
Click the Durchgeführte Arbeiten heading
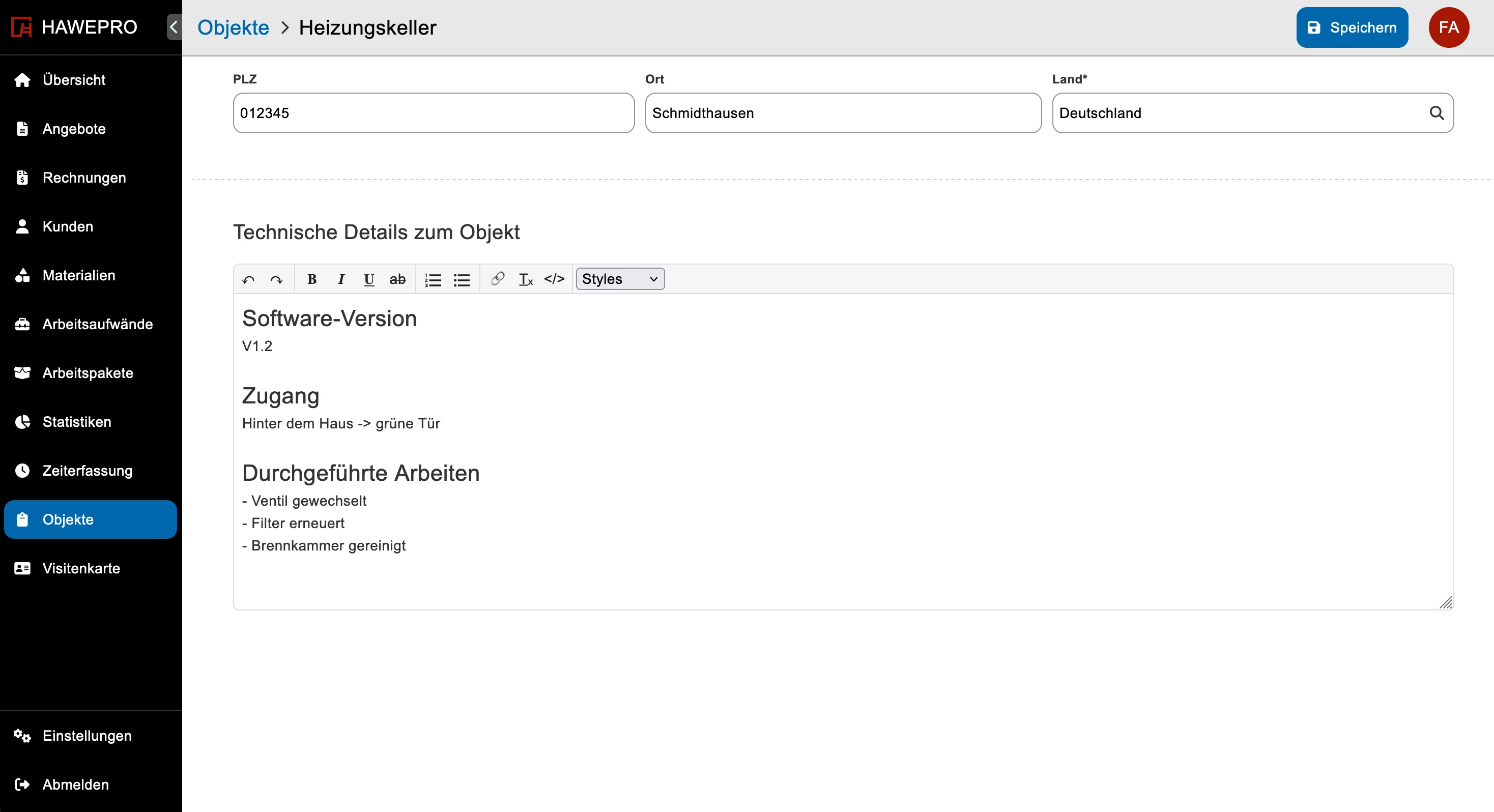[x=361, y=473]
